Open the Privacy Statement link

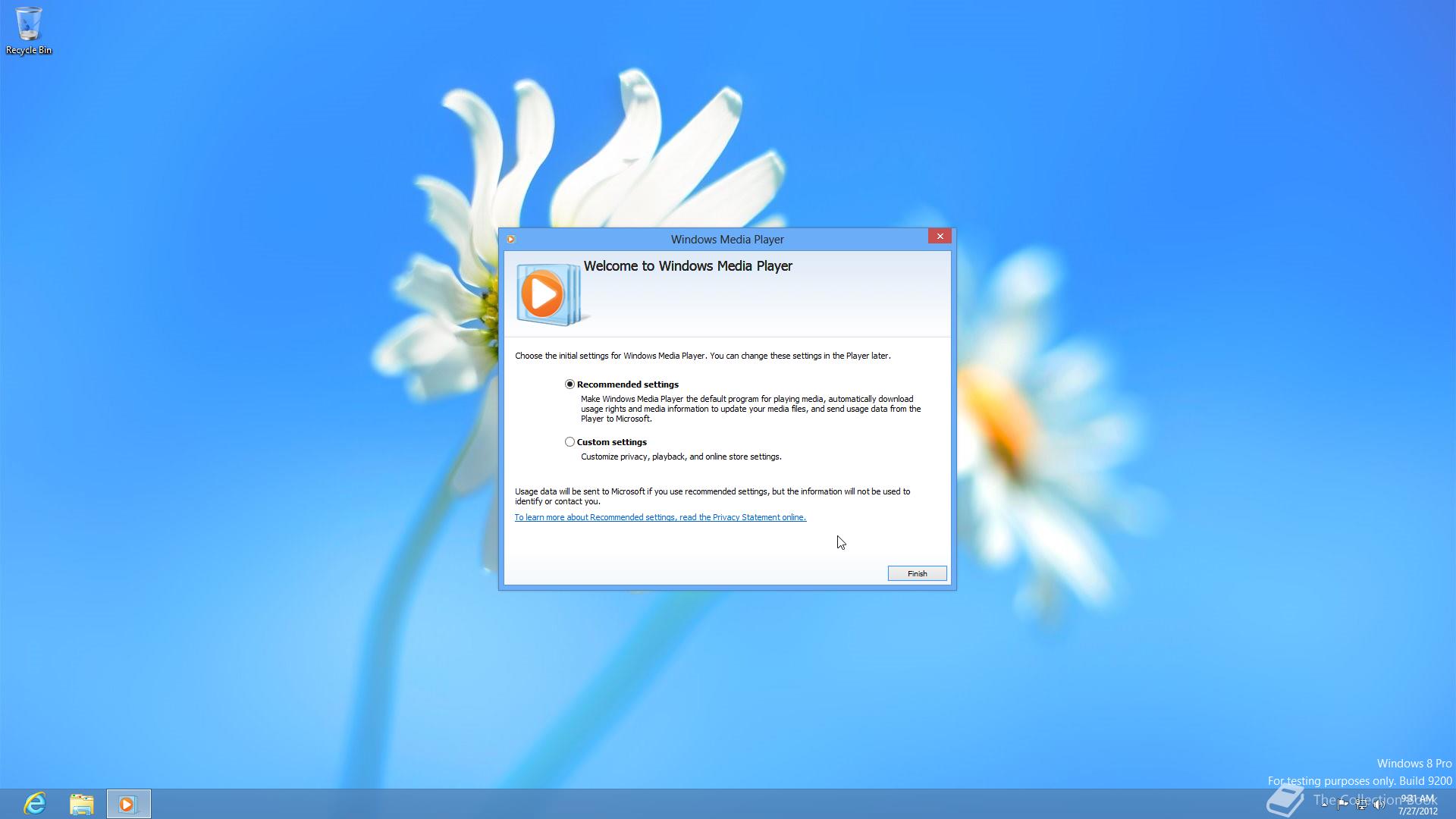coord(660,517)
